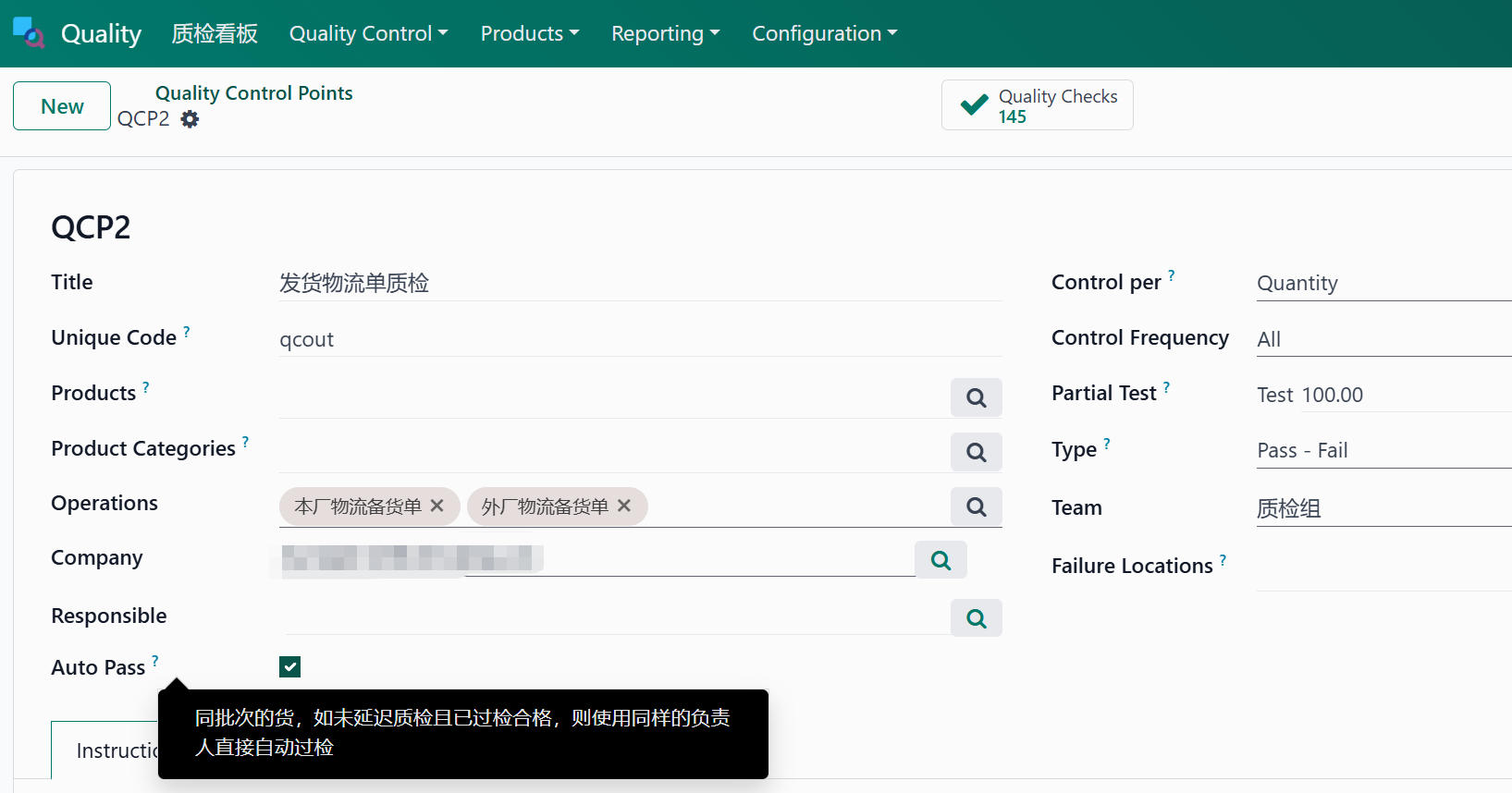
Task: Click the search icon in Products field
Action: [976, 397]
